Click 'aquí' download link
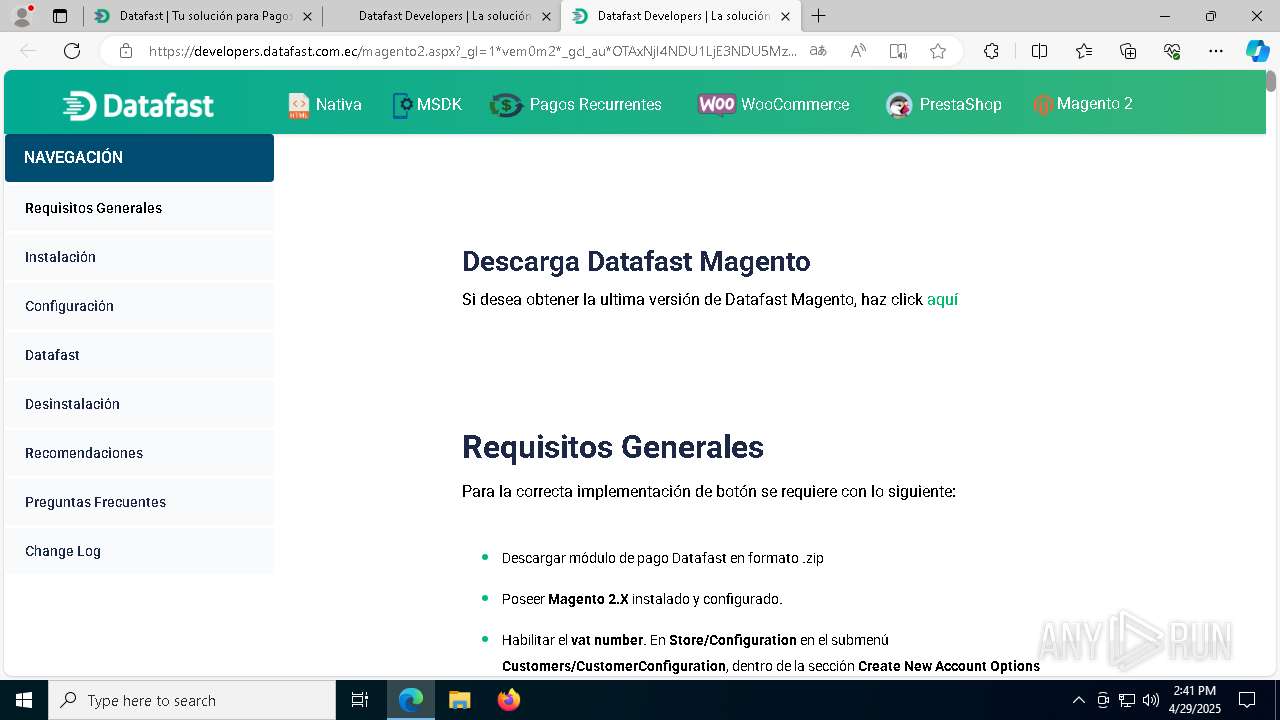 [942, 299]
